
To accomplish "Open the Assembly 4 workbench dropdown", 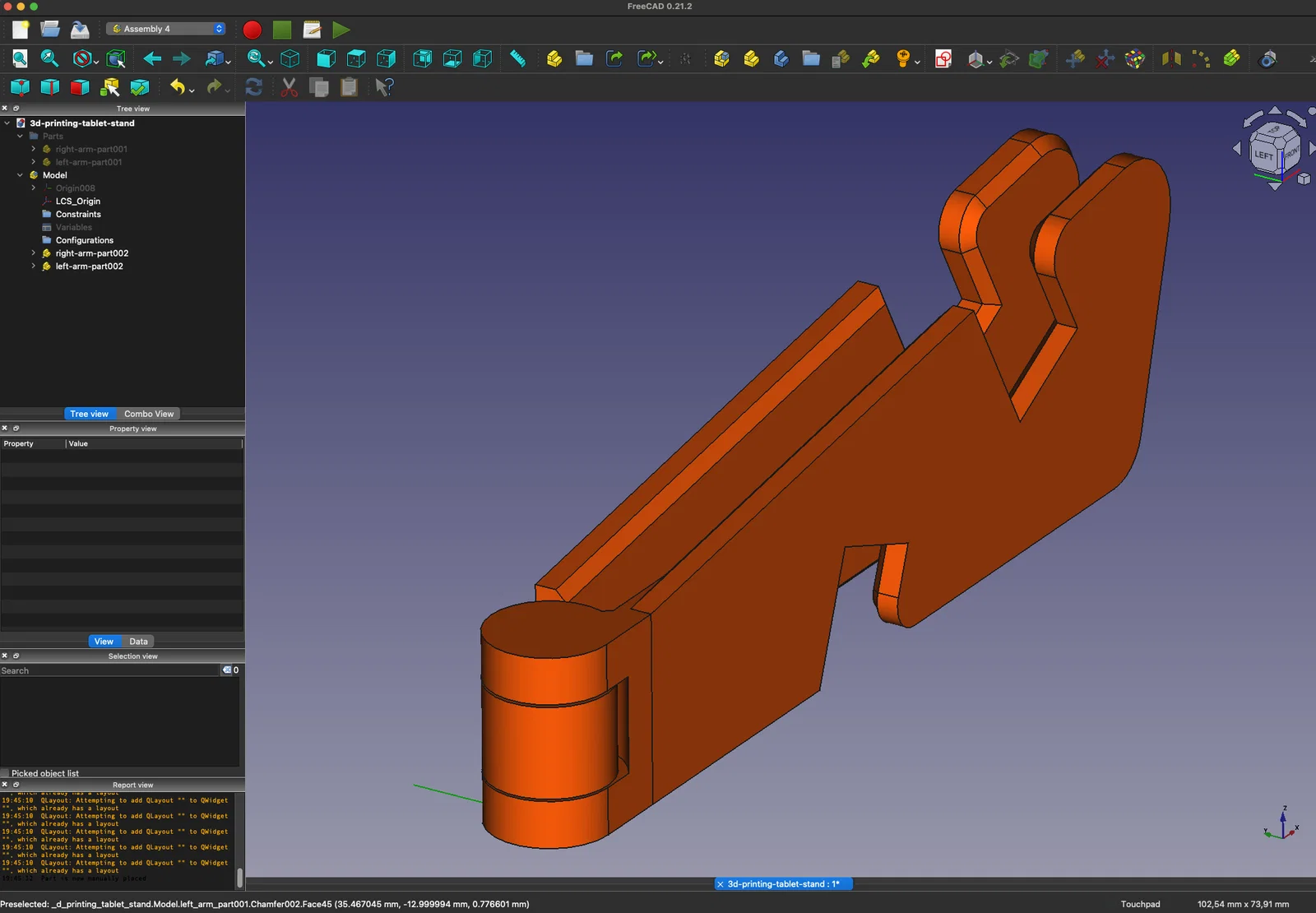I will 166,29.
